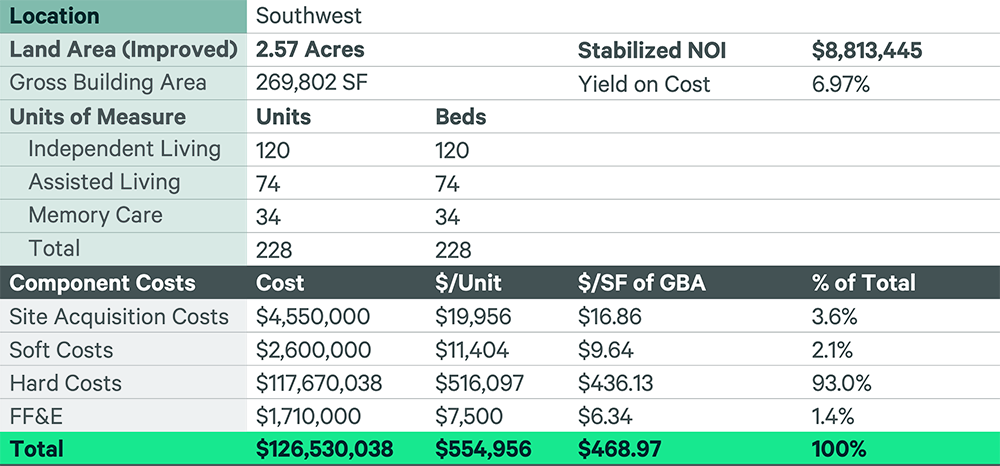The width and height of the screenshot is (1000, 466).
Task: Click the Stabilized NOI value $8,813,445
Action: coord(867,50)
